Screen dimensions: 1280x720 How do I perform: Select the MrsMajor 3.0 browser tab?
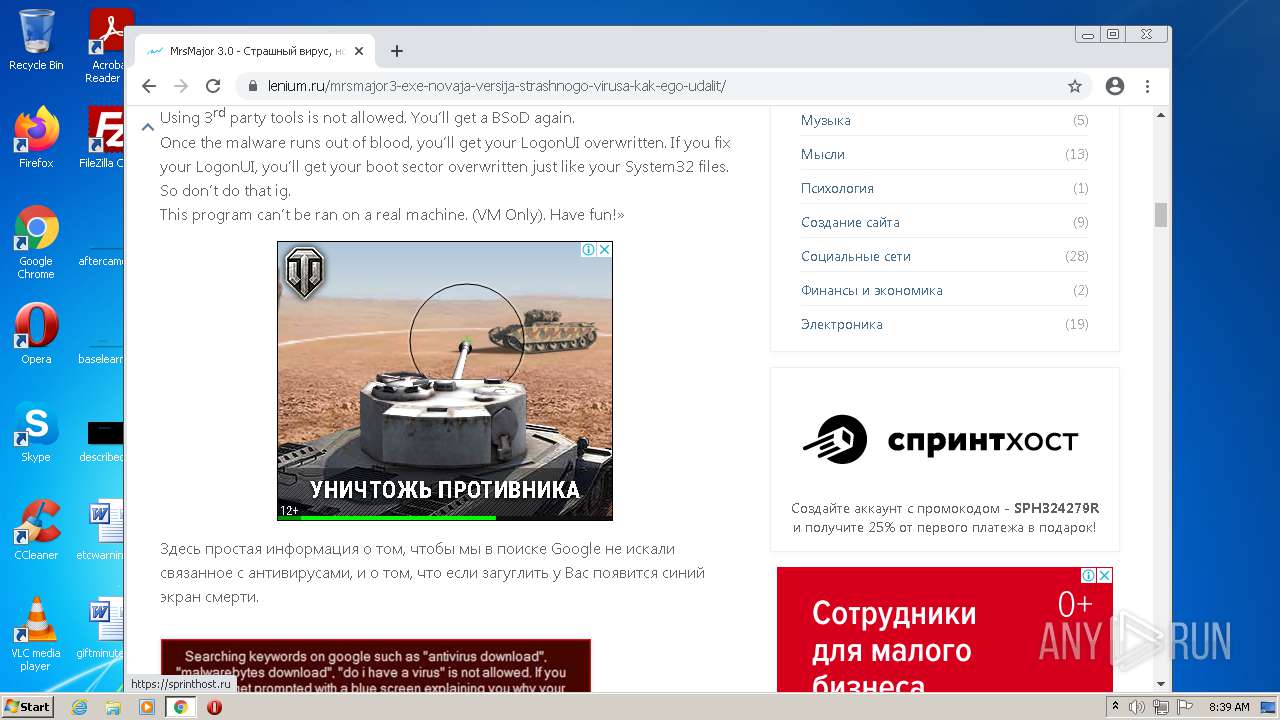click(x=255, y=51)
